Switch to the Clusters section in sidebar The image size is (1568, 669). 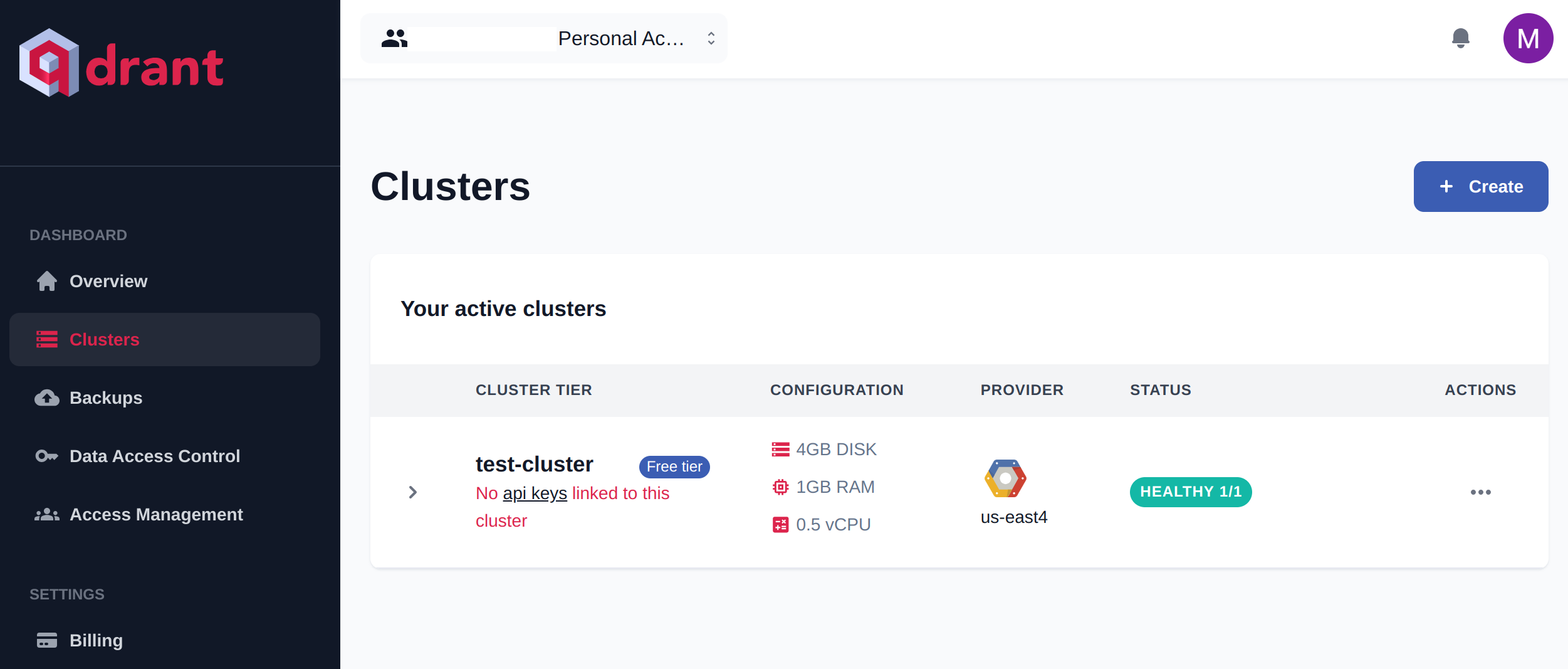[x=104, y=339]
